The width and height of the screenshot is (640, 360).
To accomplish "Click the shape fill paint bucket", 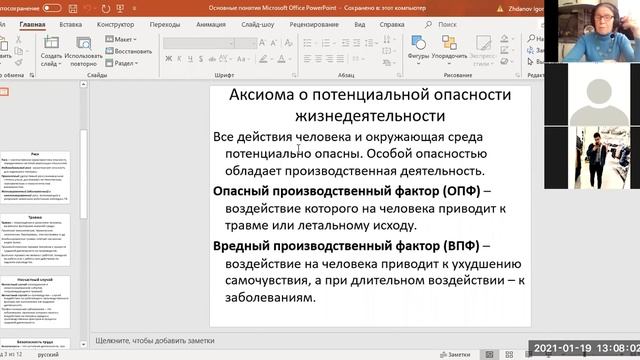I will tap(504, 39).
